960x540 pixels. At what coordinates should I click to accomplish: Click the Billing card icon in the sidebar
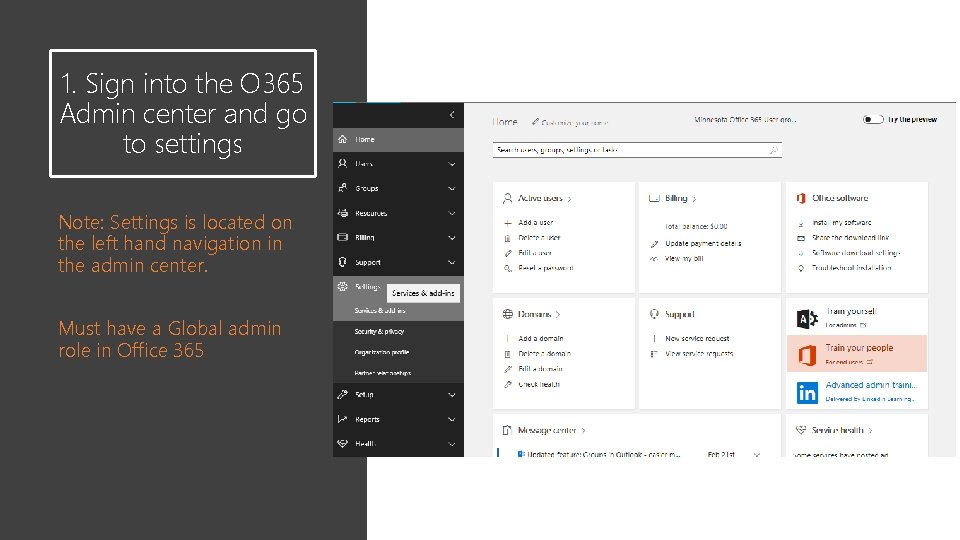pos(342,237)
